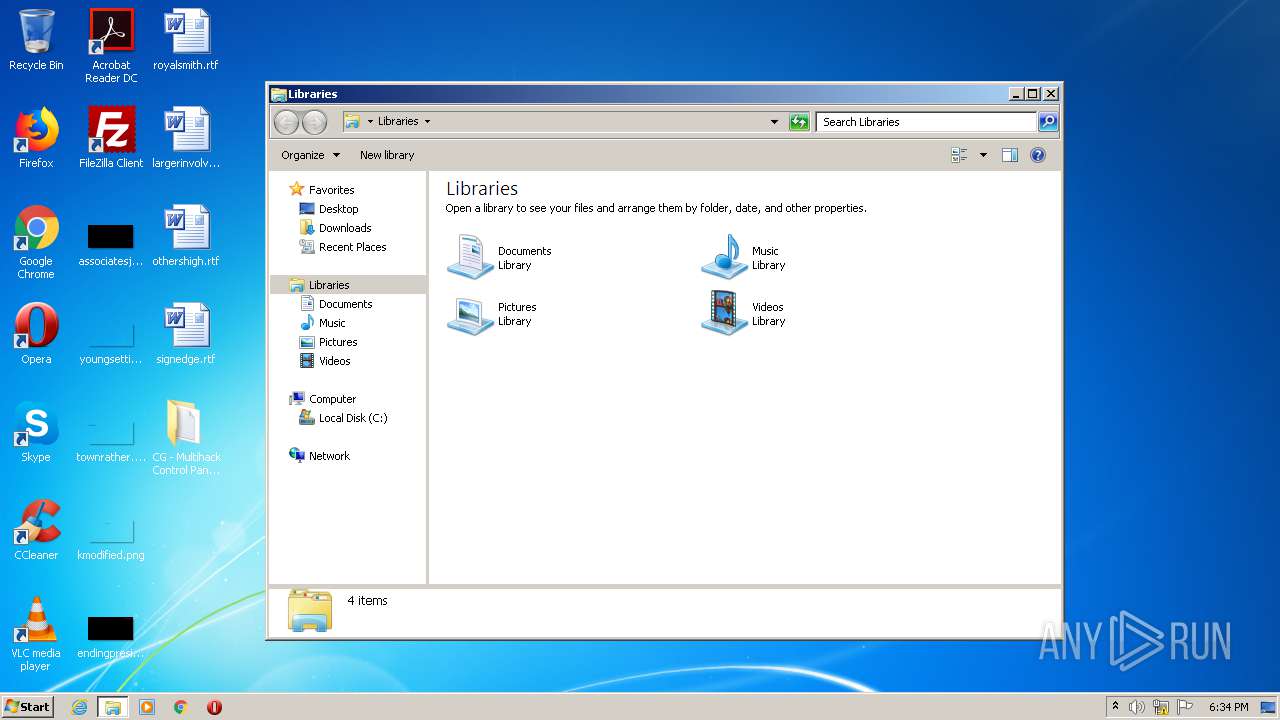Select Pictures in the navigation tree
The width and height of the screenshot is (1280, 720).
click(328, 342)
